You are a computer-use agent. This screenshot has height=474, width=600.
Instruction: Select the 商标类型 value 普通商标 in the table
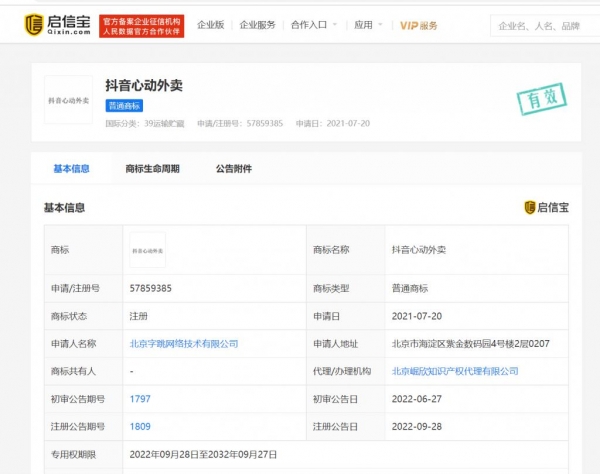(410, 288)
